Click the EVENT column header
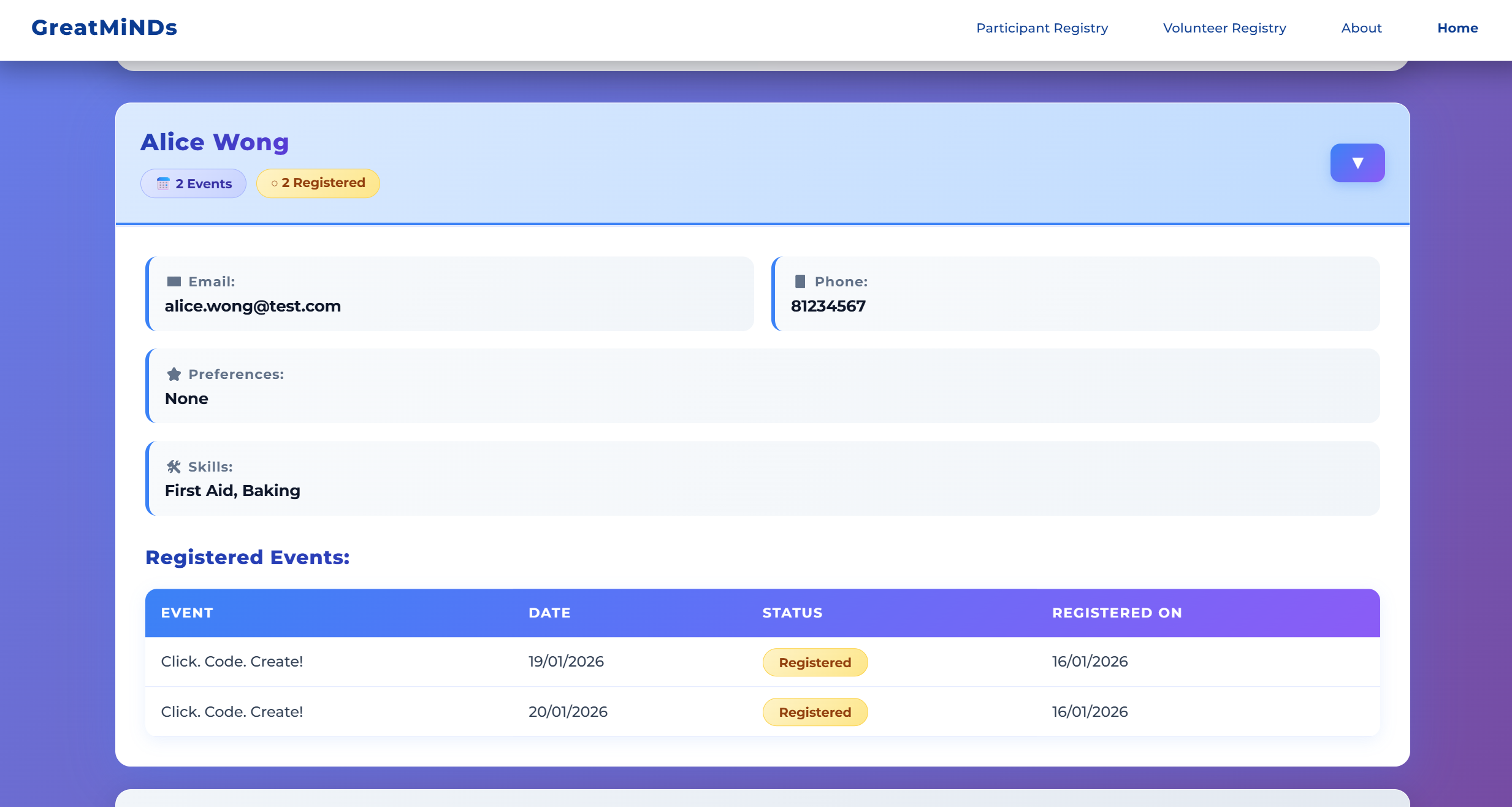Screen dimensions: 1512x807 click(x=187, y=613)
